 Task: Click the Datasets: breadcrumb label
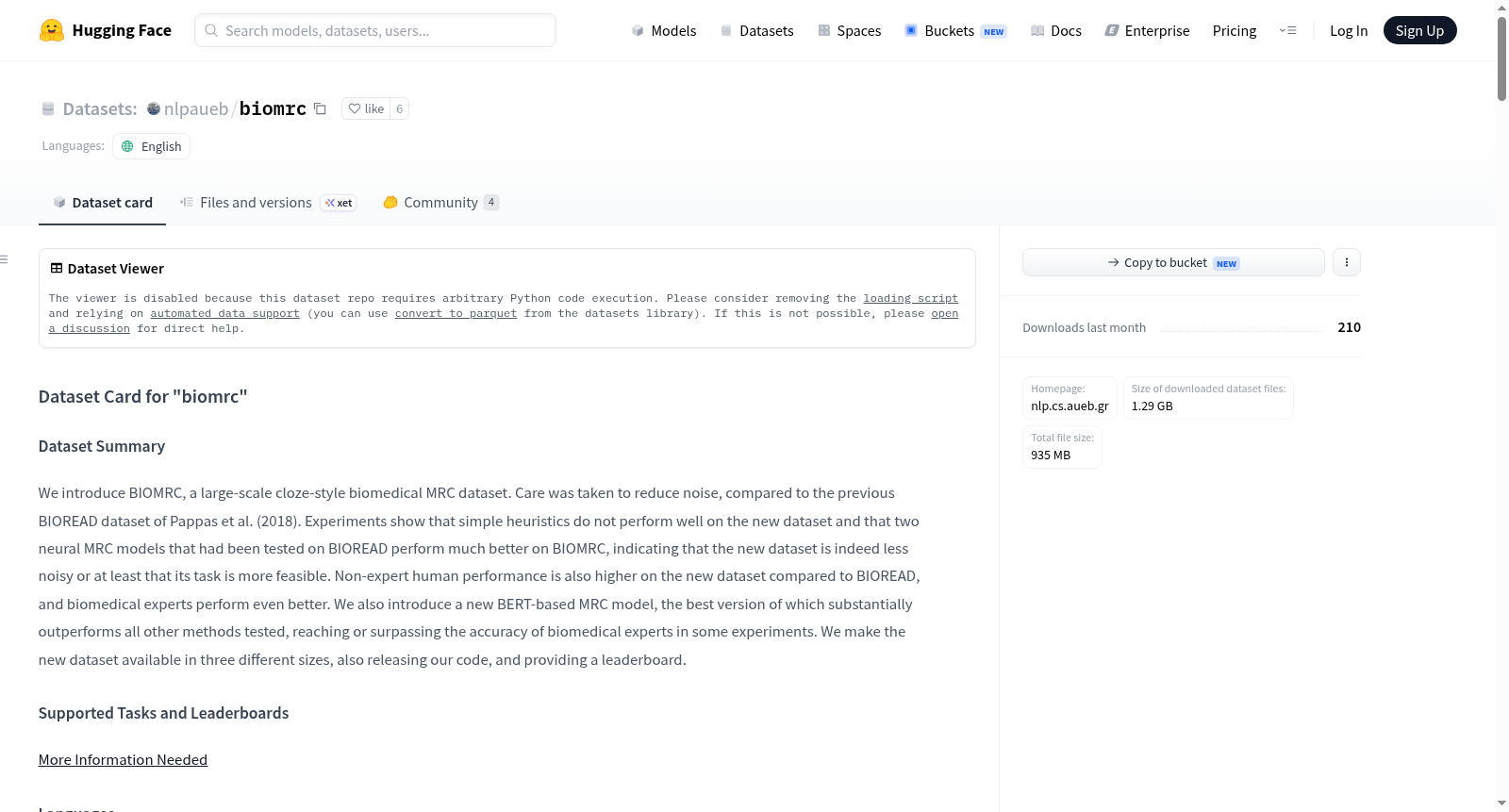(99, 108)
